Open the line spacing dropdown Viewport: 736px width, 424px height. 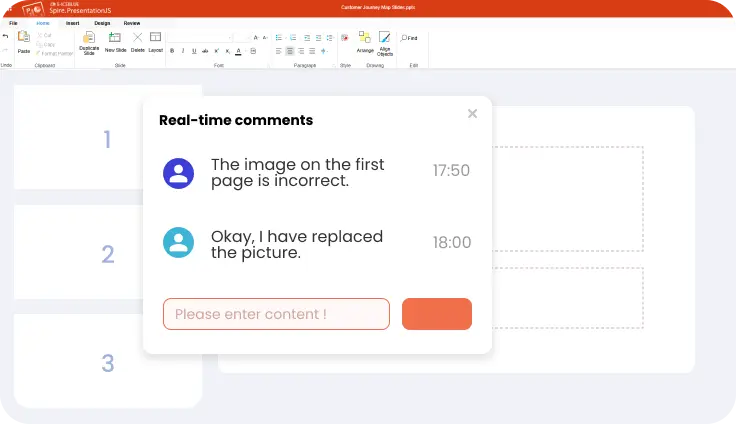click(330, 38)
